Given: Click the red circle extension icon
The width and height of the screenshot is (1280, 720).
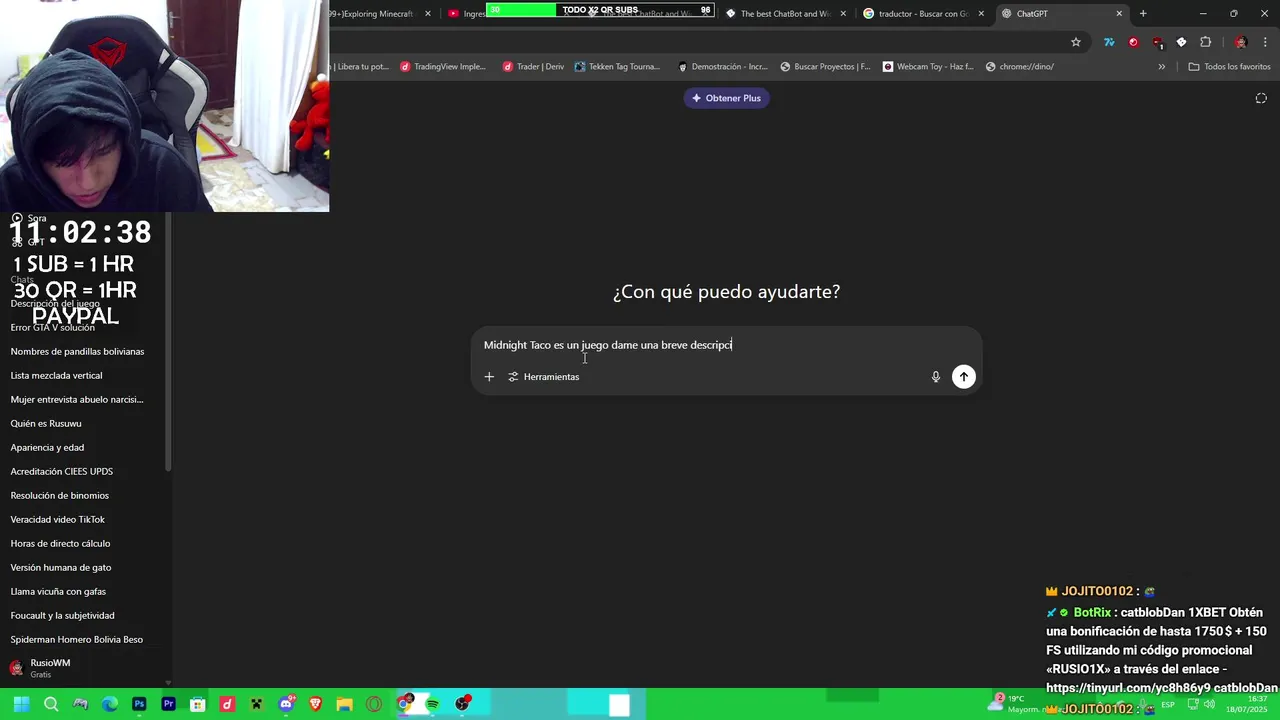Looking at the screenshot, I should (1133, 42).
